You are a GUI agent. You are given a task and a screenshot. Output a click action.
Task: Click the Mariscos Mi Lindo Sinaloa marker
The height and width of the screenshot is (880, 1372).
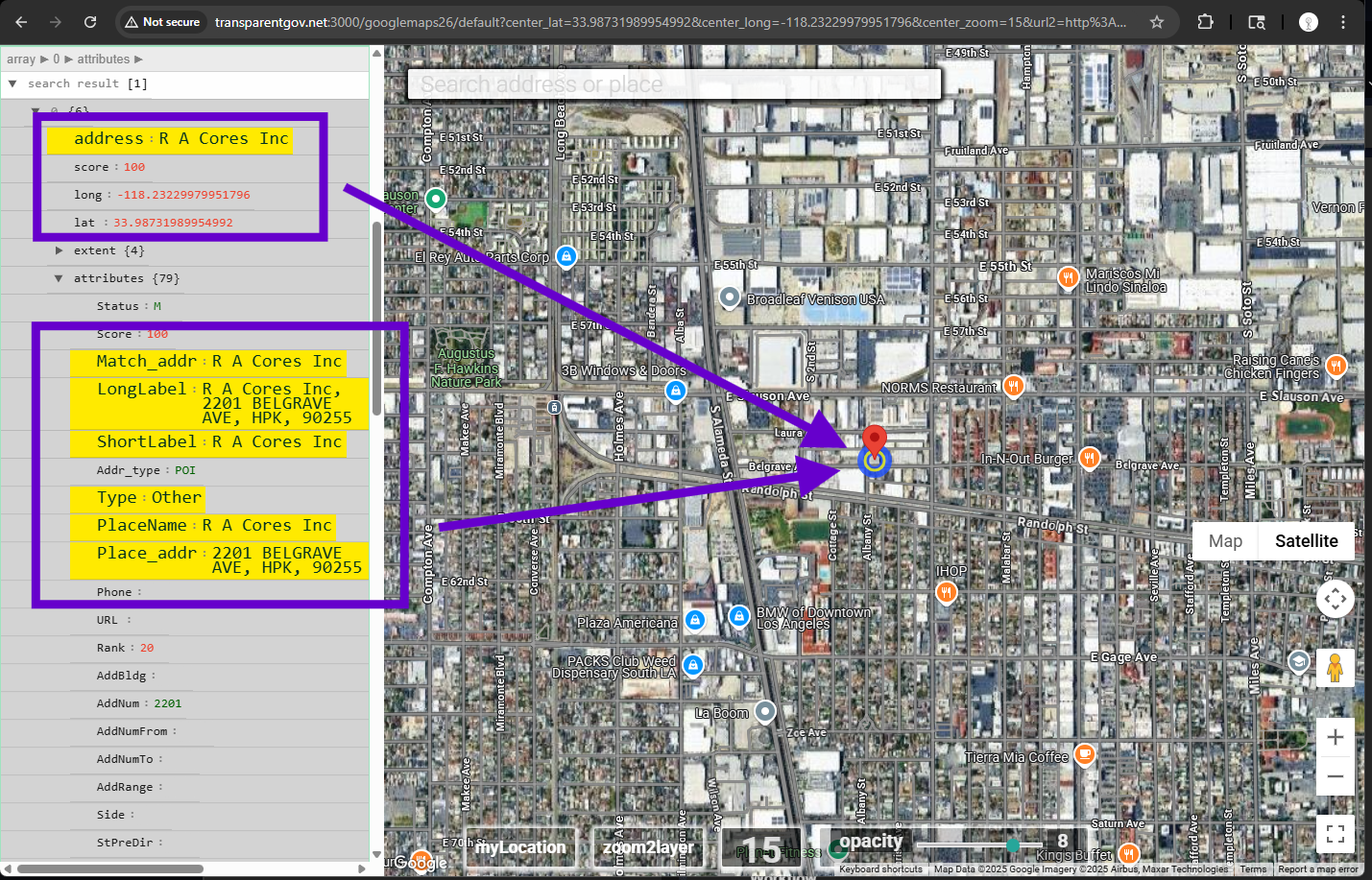[1069, 277]
